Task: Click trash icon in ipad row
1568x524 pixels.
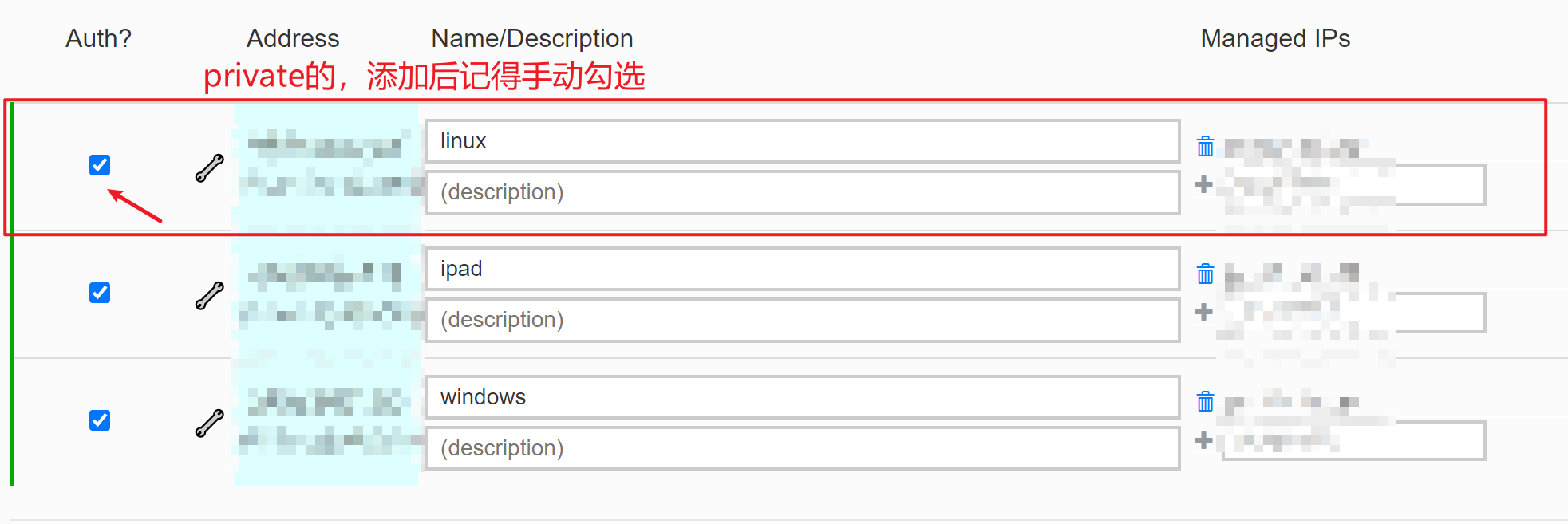Action: (x=1205, y=274)
